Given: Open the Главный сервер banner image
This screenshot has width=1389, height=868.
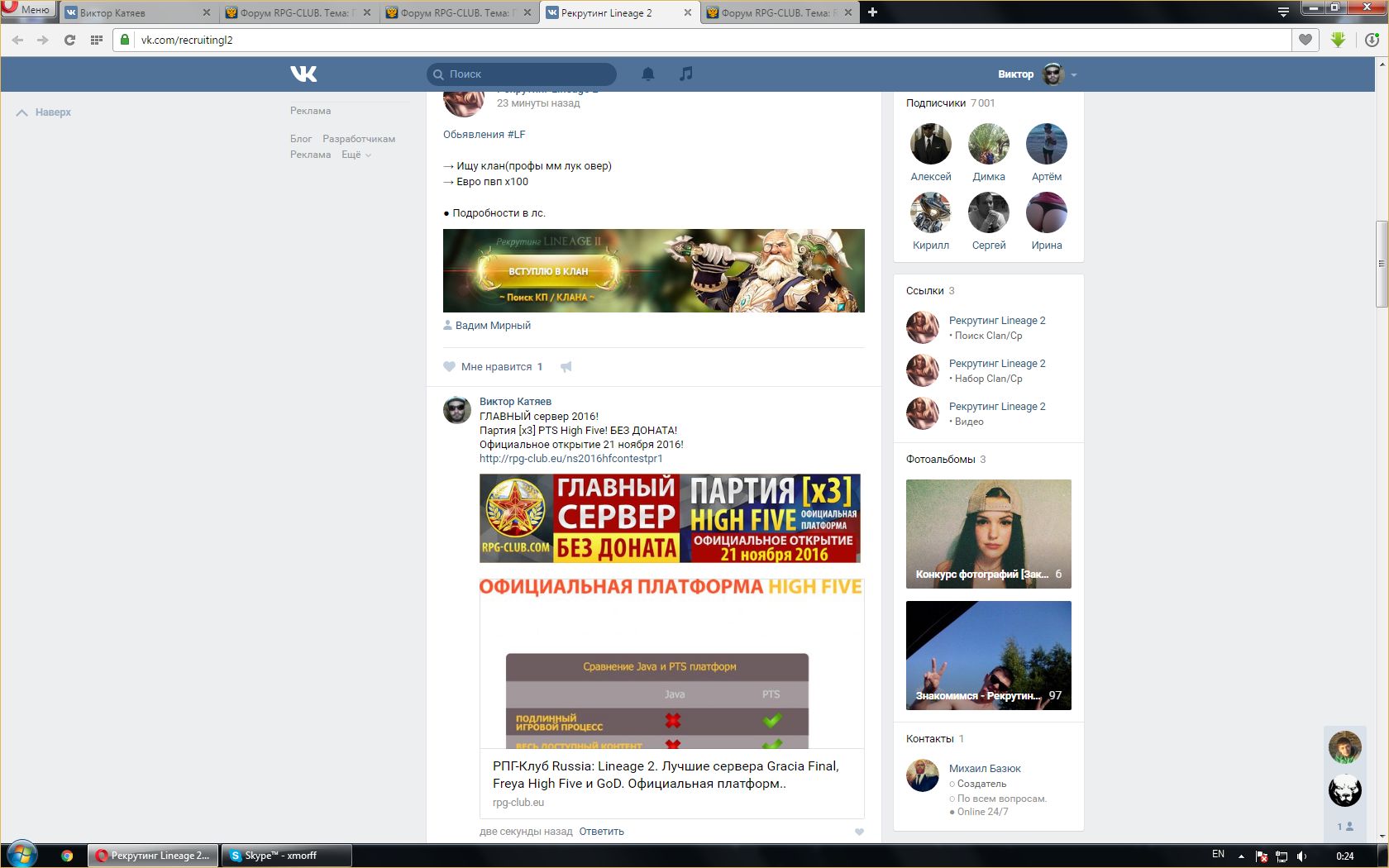Looking at the screenshot, I should (670, 518).
